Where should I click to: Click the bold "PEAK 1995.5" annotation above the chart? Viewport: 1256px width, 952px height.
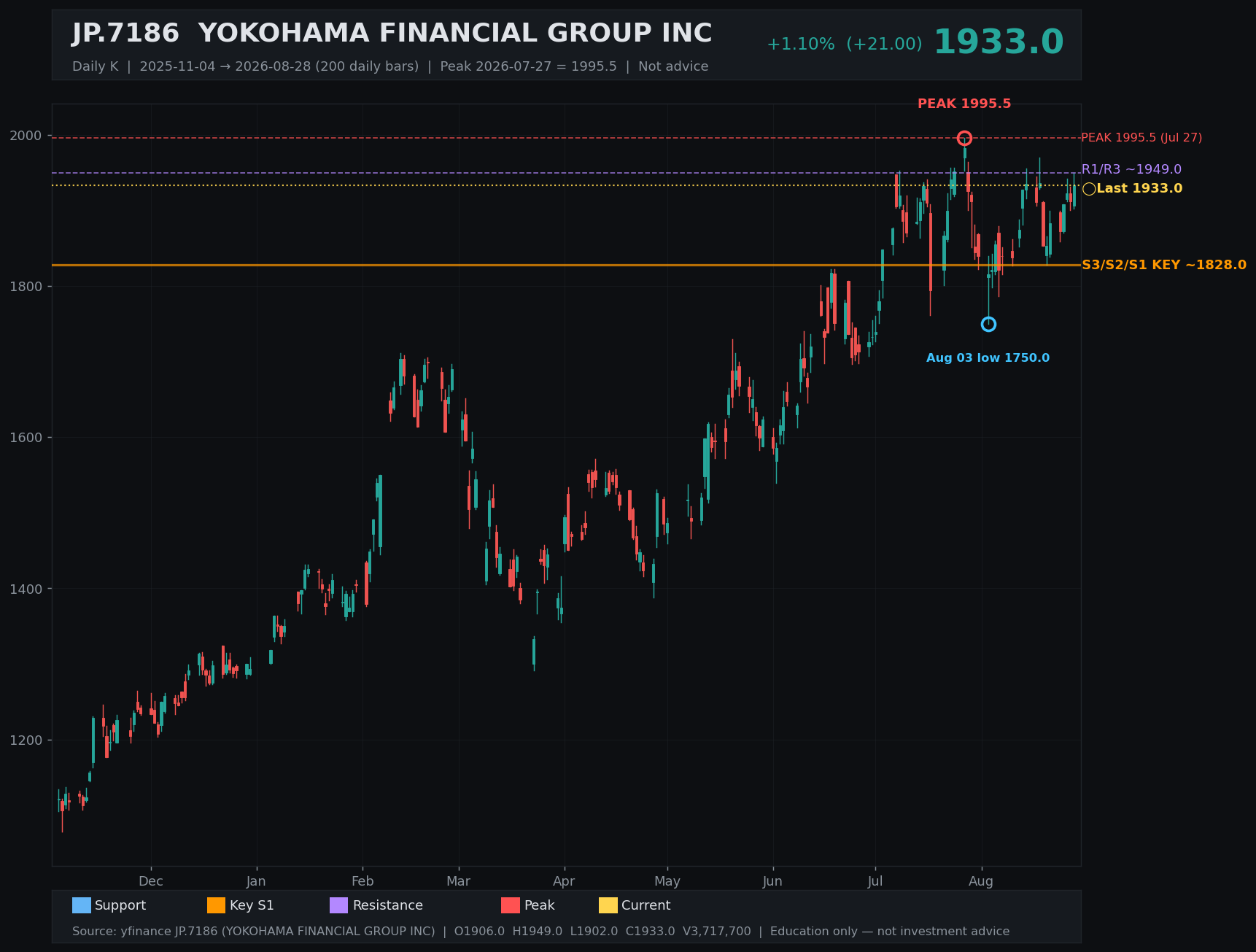[x=964, y=104]
